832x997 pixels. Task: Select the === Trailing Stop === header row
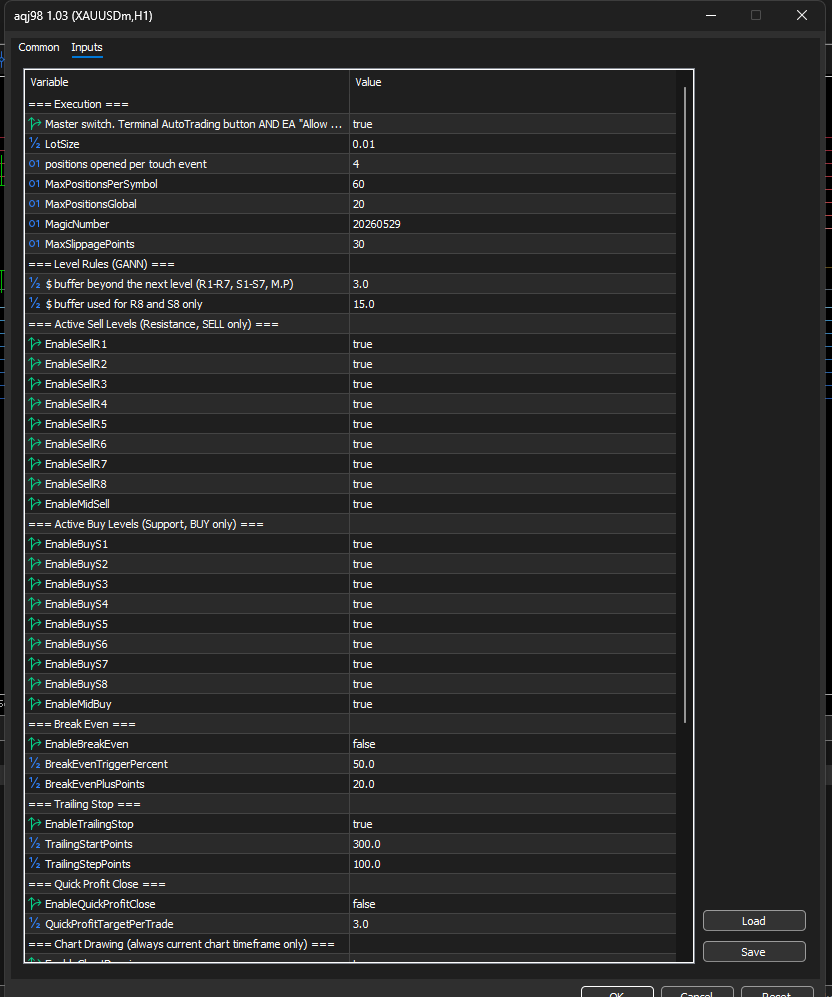click(350, 804)
